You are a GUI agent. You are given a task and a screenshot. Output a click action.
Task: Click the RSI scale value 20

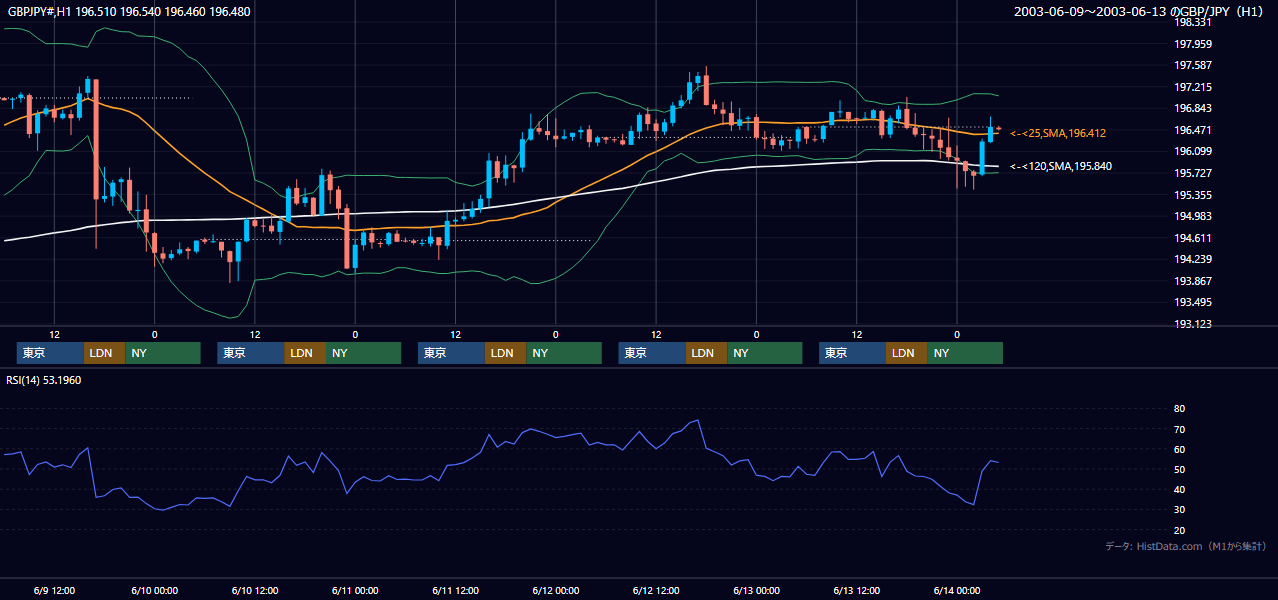point(1179,530)
